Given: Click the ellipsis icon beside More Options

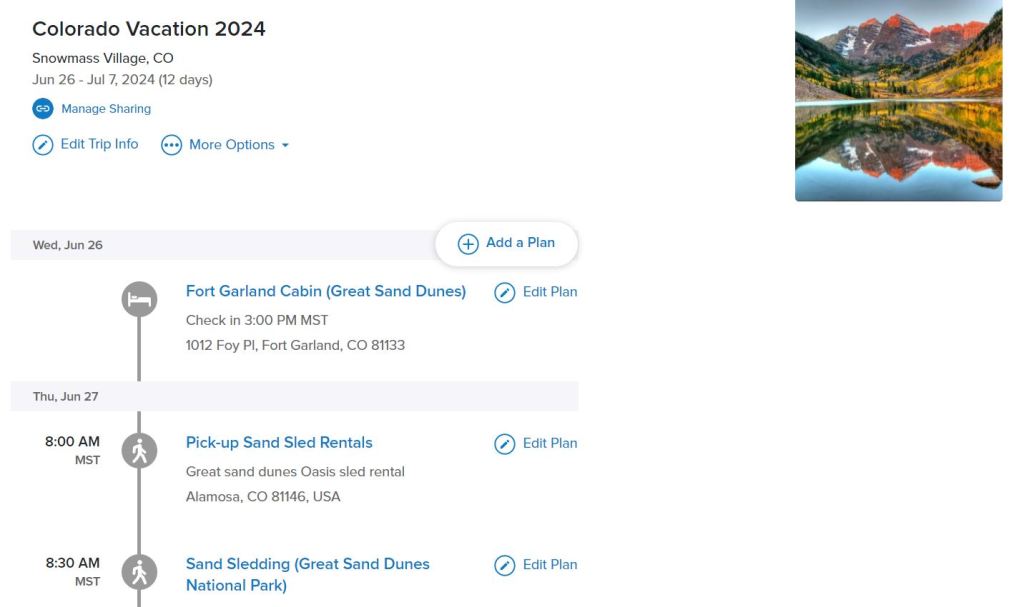Looking at the screenshot, I should 172,145.
